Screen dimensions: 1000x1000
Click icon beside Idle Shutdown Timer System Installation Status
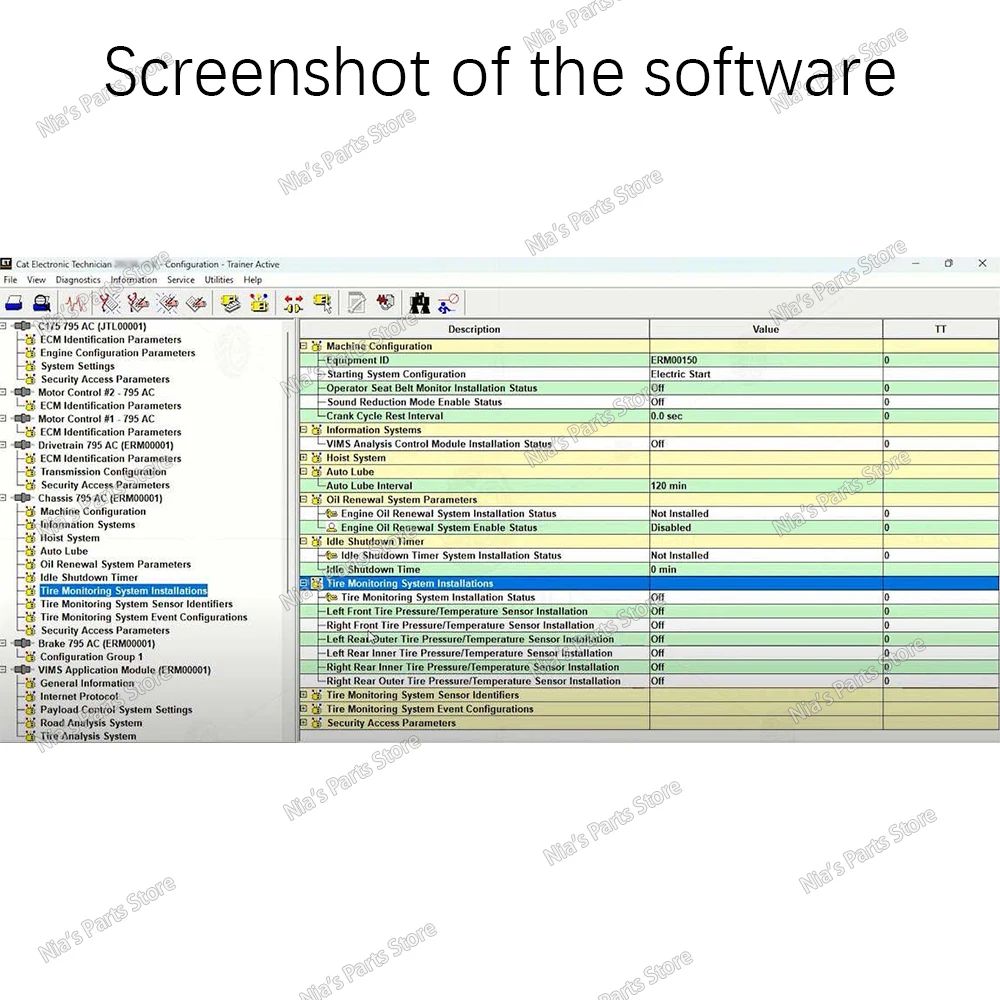coord(332,555)
